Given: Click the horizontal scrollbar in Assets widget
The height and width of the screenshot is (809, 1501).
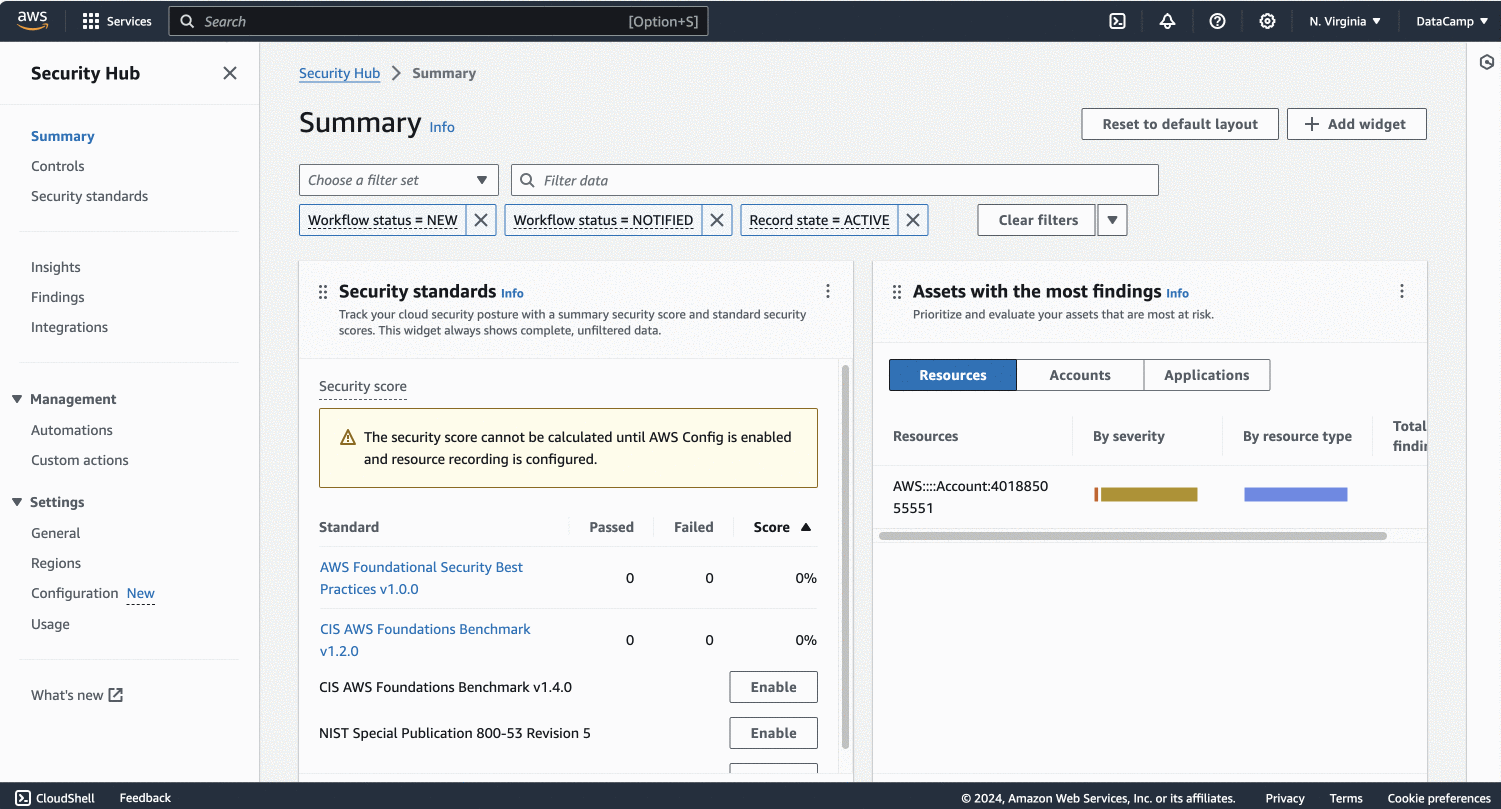Looking at the screenshot, I should click(x=1133, y=536).
